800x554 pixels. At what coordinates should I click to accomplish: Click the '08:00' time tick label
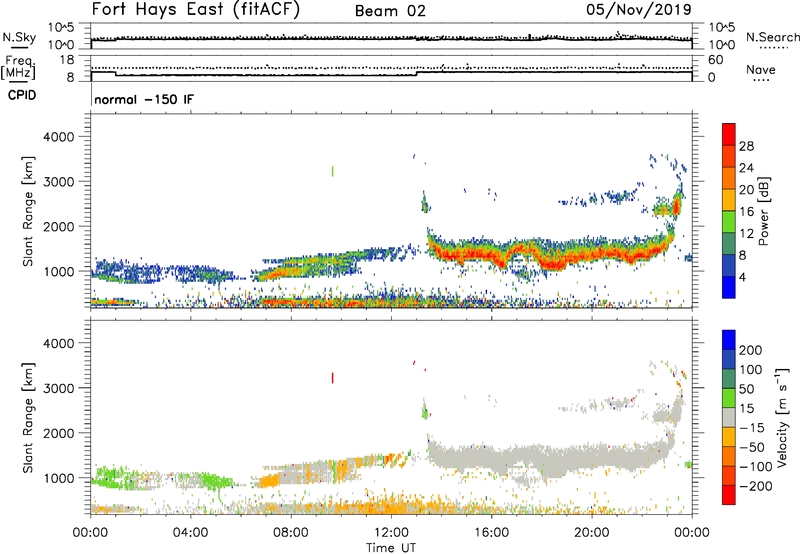[290, 533]
